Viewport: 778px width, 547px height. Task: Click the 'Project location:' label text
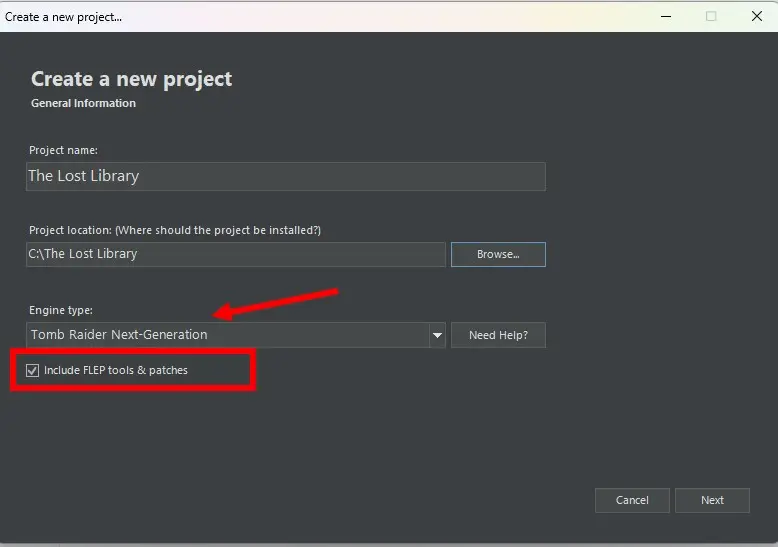[174, 230]
